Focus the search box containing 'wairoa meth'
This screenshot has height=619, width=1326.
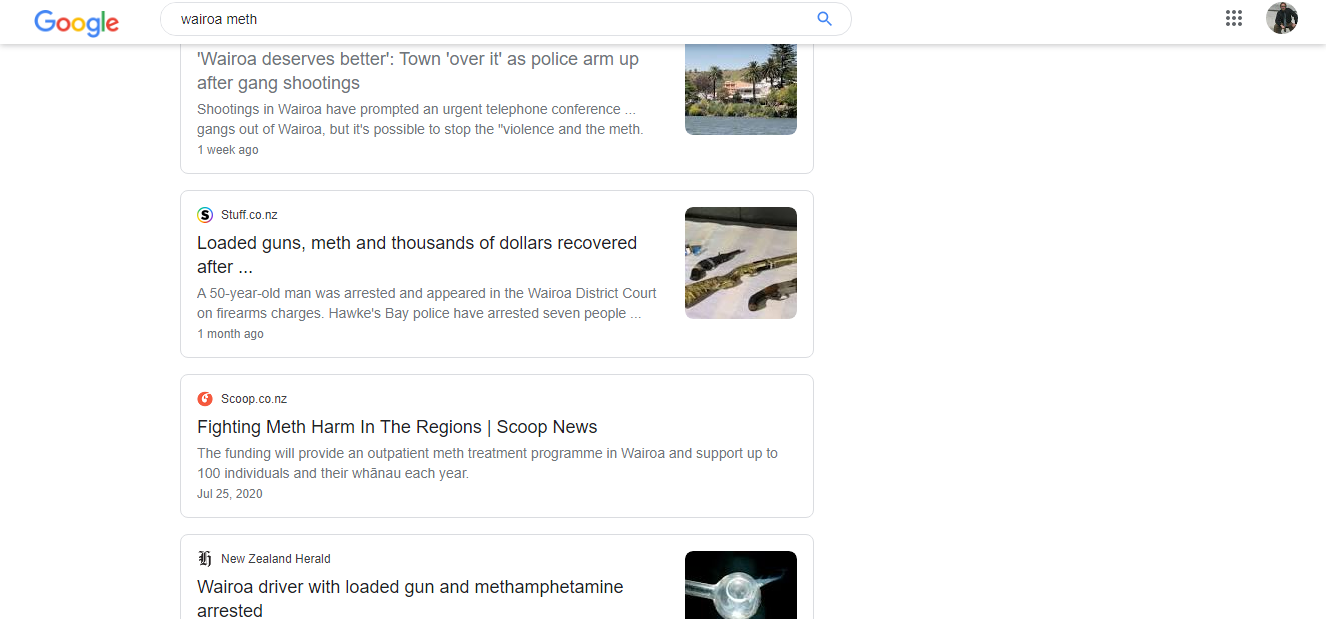[x=490, y=19]
